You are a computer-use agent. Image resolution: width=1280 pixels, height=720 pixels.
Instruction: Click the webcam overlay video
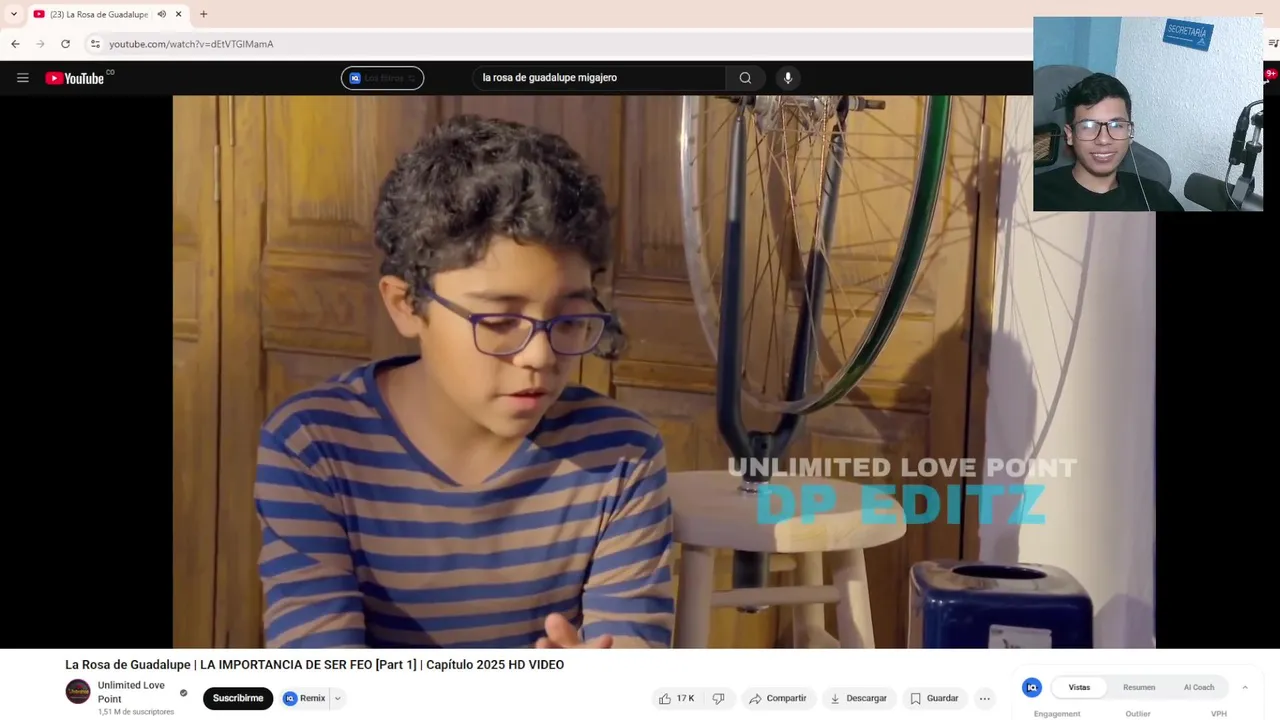[1148, 114]
